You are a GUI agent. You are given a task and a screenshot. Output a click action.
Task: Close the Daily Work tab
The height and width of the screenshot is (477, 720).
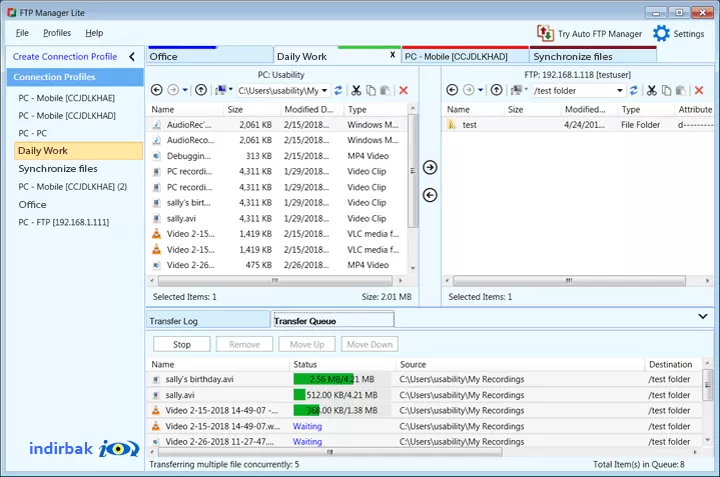[393, 55]
